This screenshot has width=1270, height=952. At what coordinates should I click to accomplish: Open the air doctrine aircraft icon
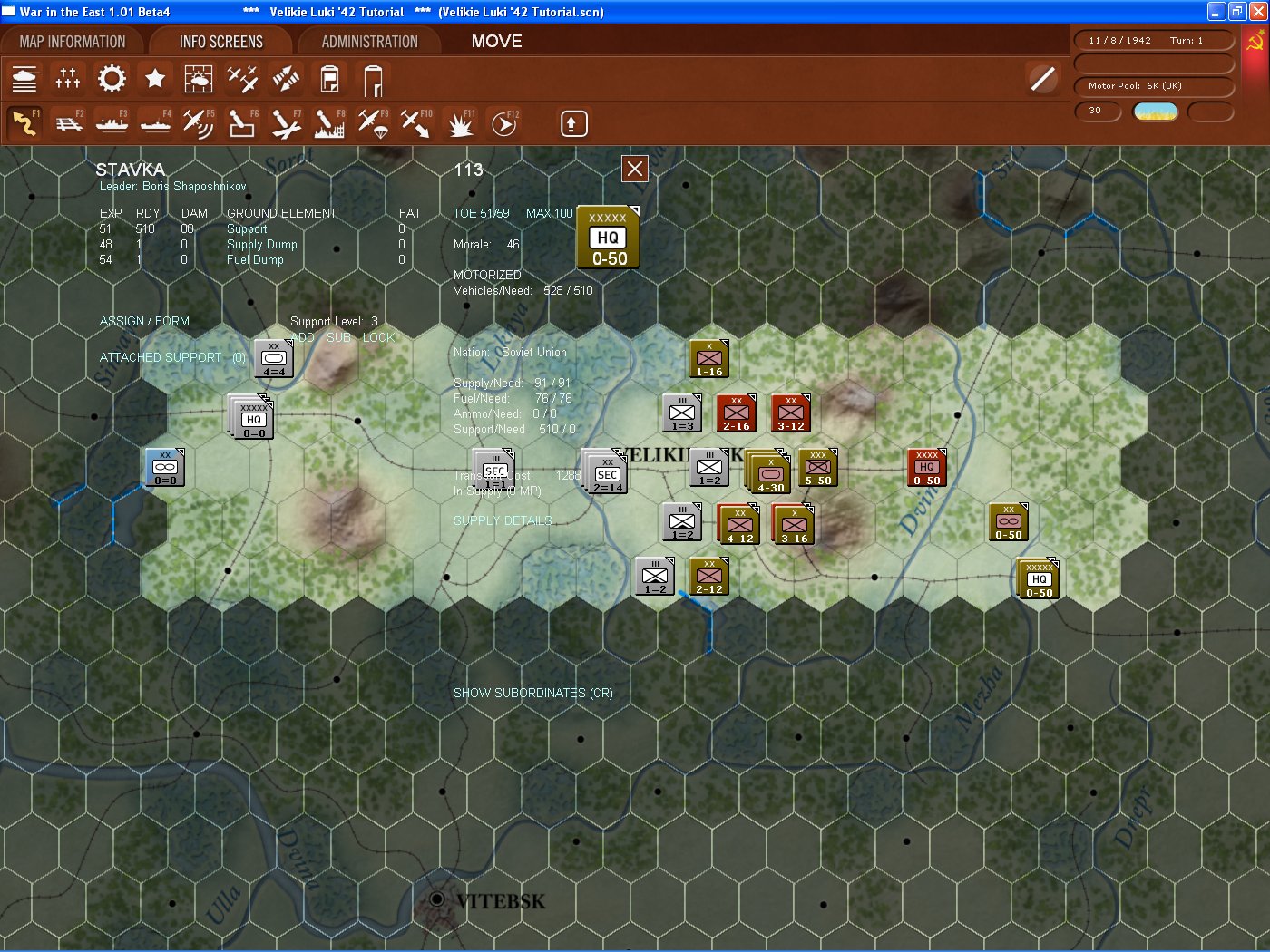tap(242, 79)
